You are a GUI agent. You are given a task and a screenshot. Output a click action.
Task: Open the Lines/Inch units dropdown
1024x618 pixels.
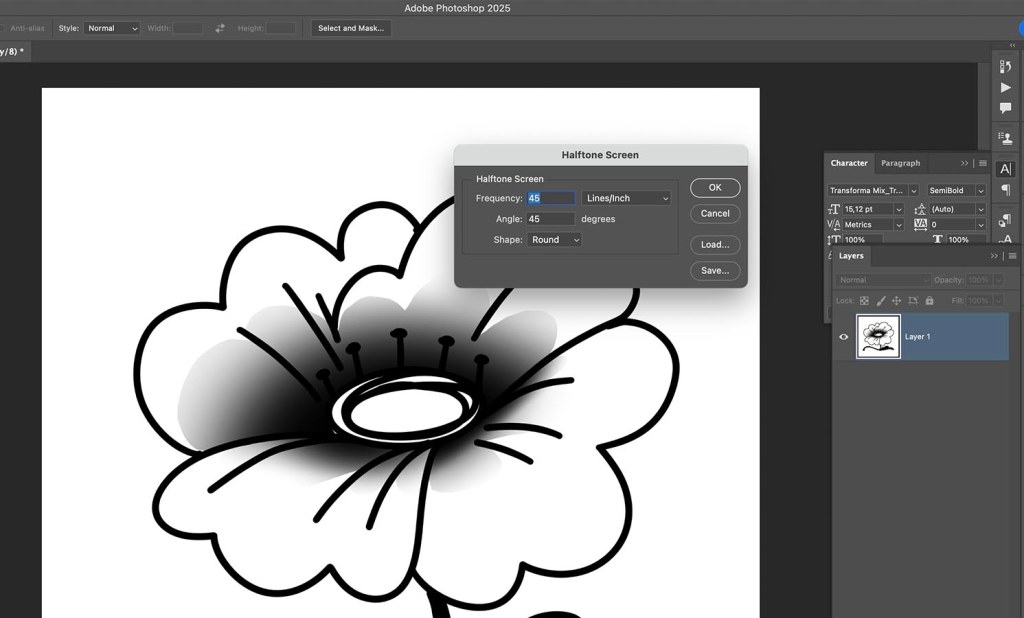tap(627, 198)
